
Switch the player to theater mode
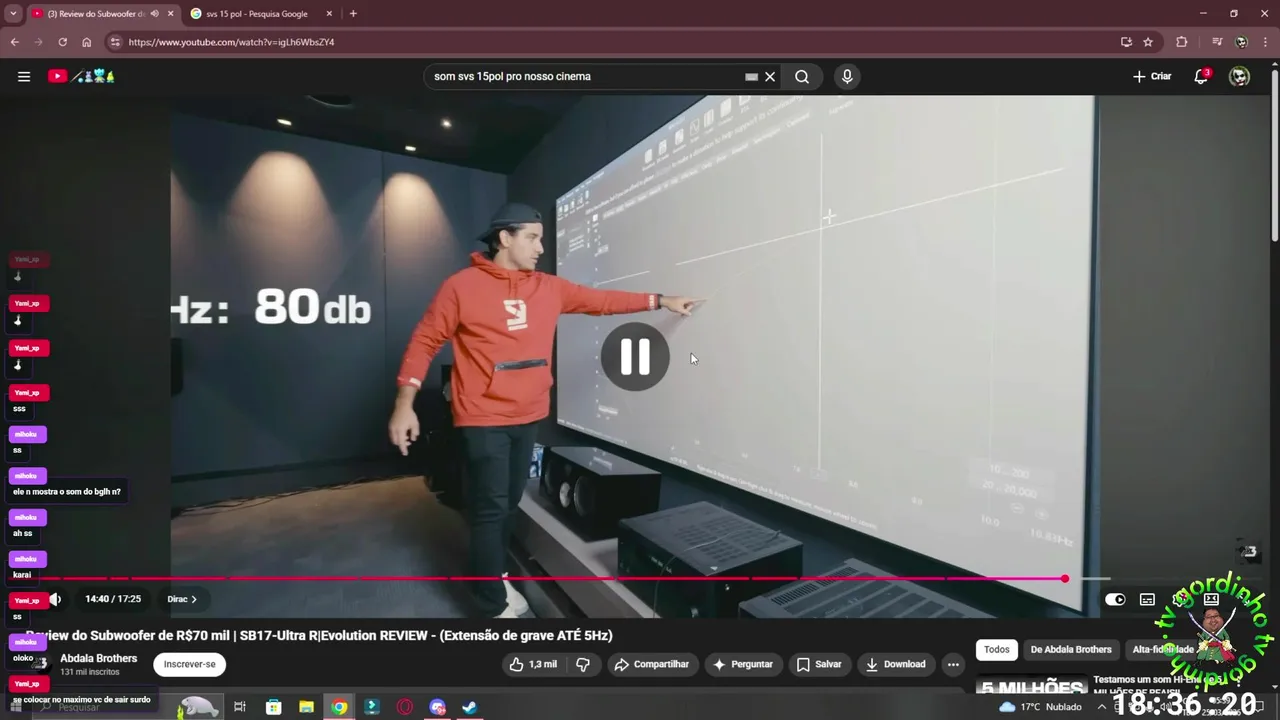pyautogui.click(x=1211, y=599)
